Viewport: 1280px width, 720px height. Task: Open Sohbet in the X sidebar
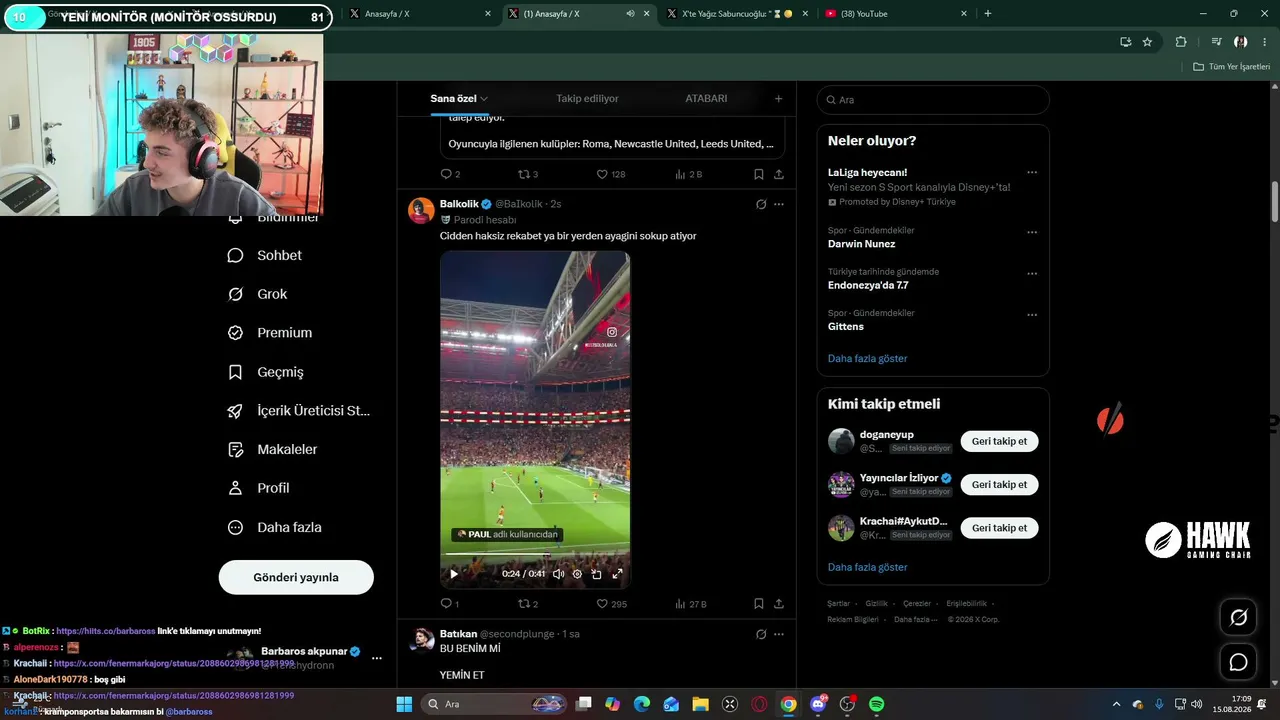265,255
